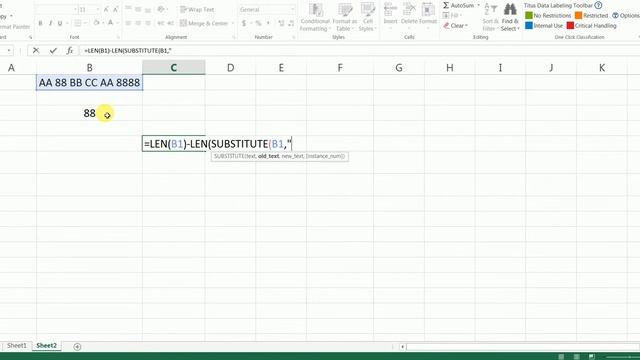Click the Increase Decimal icon
The width and height of the screenshot is (640, 360).
[281, 23]
